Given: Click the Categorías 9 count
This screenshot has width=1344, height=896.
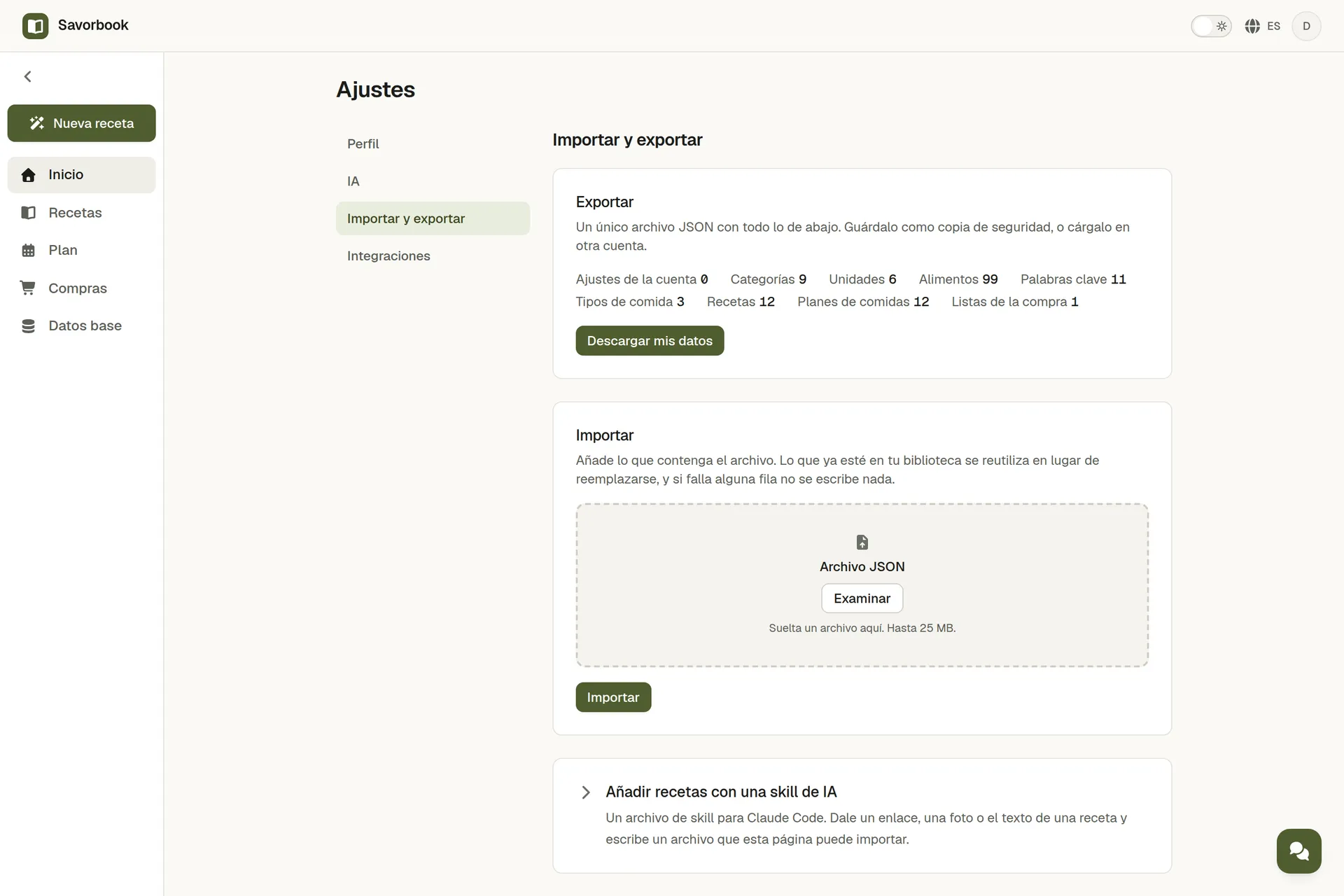Looking at the screenshot, I should tap(768, 279).
